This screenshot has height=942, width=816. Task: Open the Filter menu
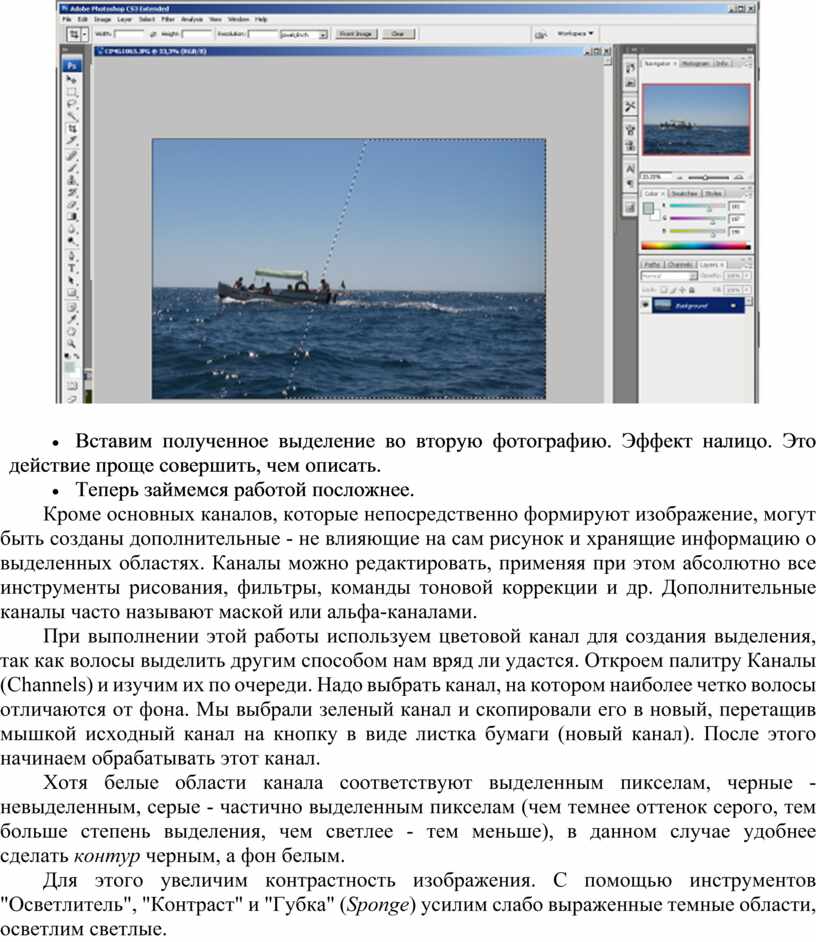click(166, 19)
